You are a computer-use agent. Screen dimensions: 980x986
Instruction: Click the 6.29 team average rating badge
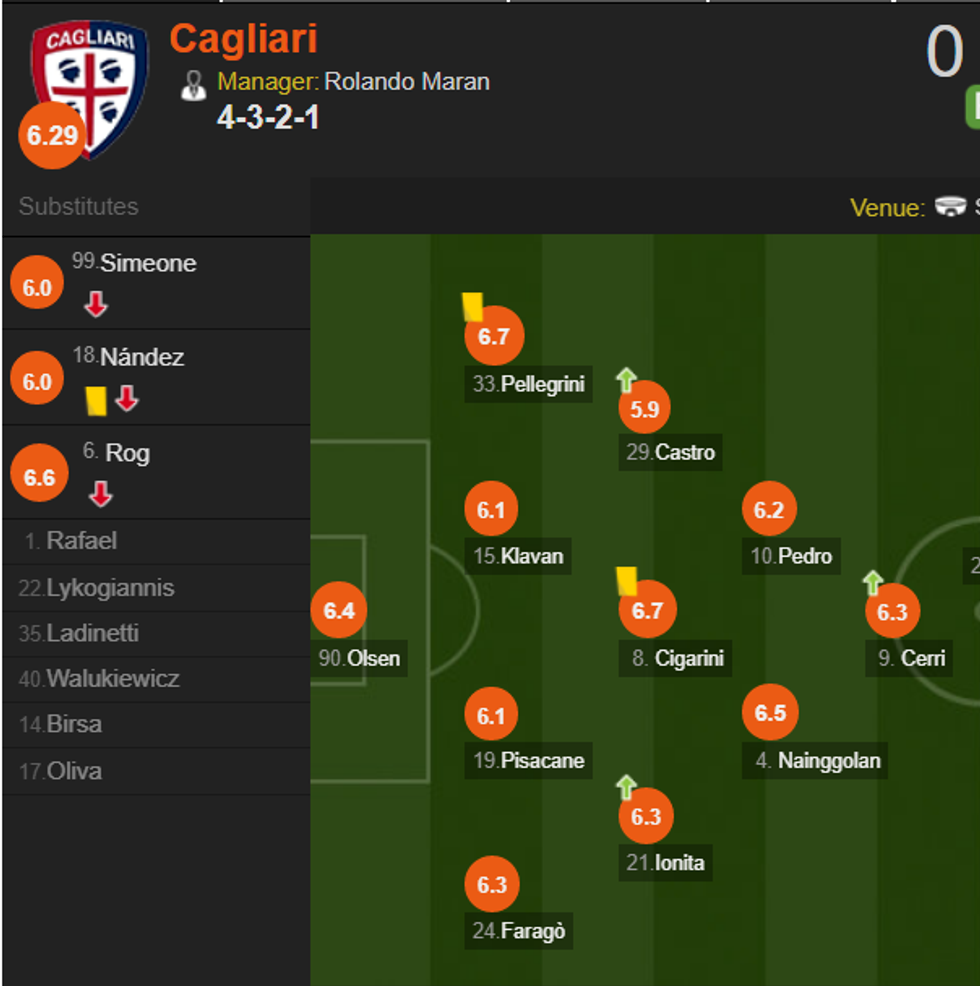52,136
